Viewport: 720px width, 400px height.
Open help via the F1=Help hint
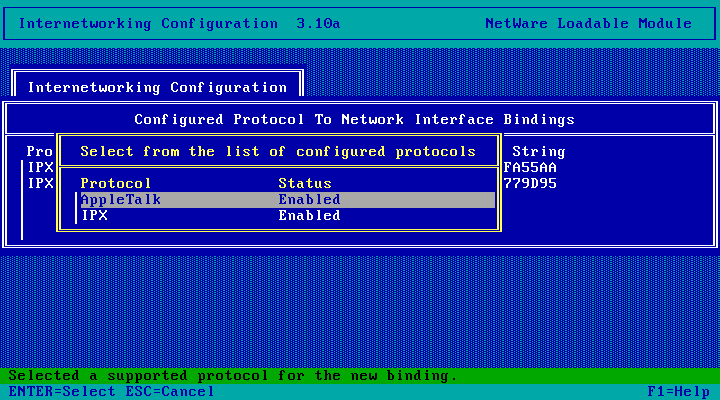(679, 392)
